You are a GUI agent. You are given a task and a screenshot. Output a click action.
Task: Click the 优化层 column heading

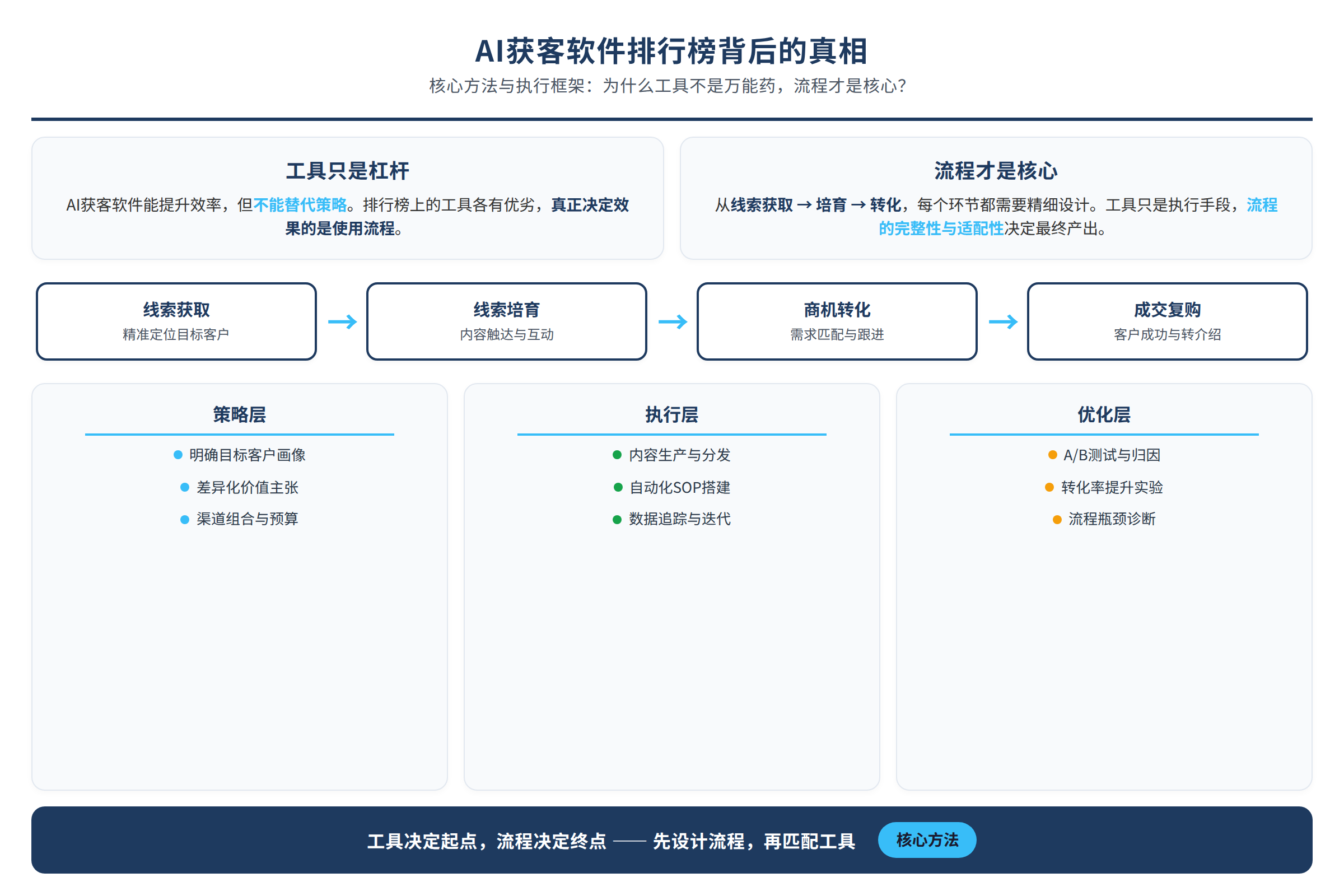1104,414
